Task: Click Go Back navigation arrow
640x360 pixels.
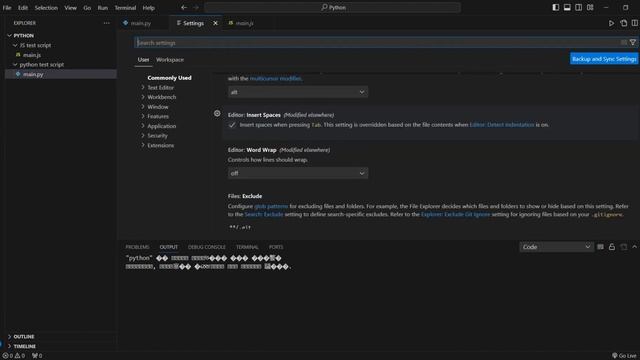Action: tap(184, 7)
